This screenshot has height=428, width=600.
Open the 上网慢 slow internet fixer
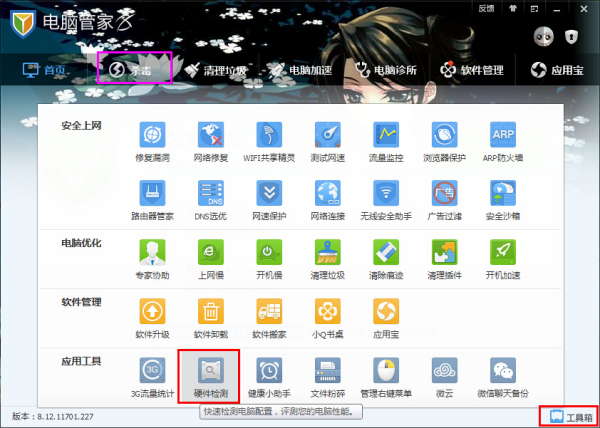pyautogui.click(x=211, y=259)
